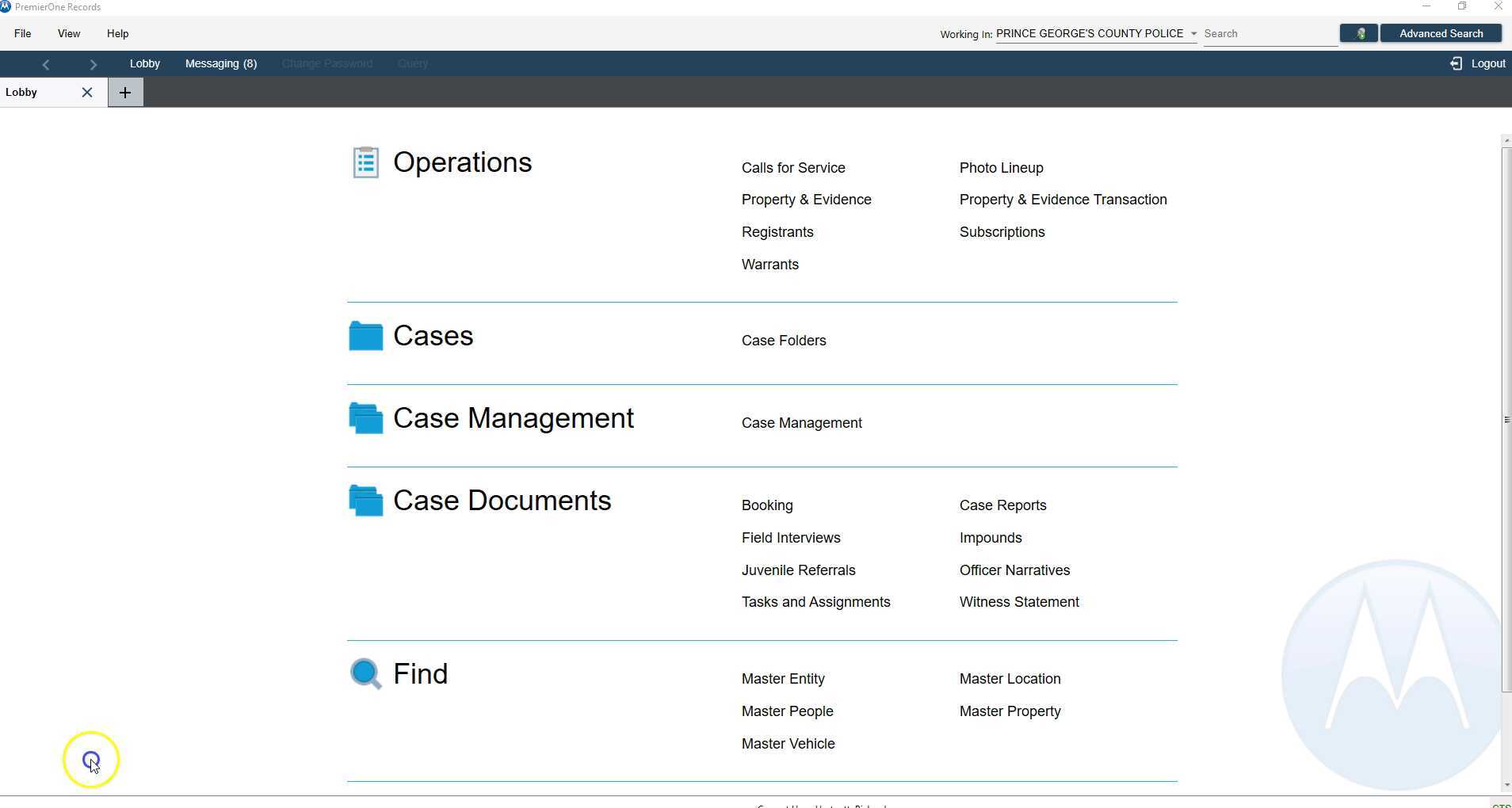Open the Case Folders link
The image size is (1512, 808).
click(x=783, y=340)
